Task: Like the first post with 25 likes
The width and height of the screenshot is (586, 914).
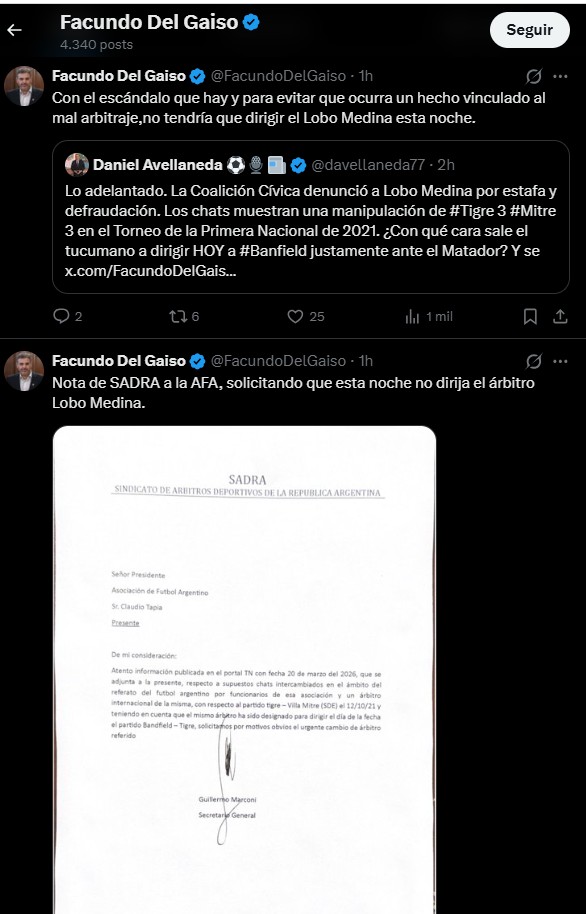Action: (x=306, y=317)
